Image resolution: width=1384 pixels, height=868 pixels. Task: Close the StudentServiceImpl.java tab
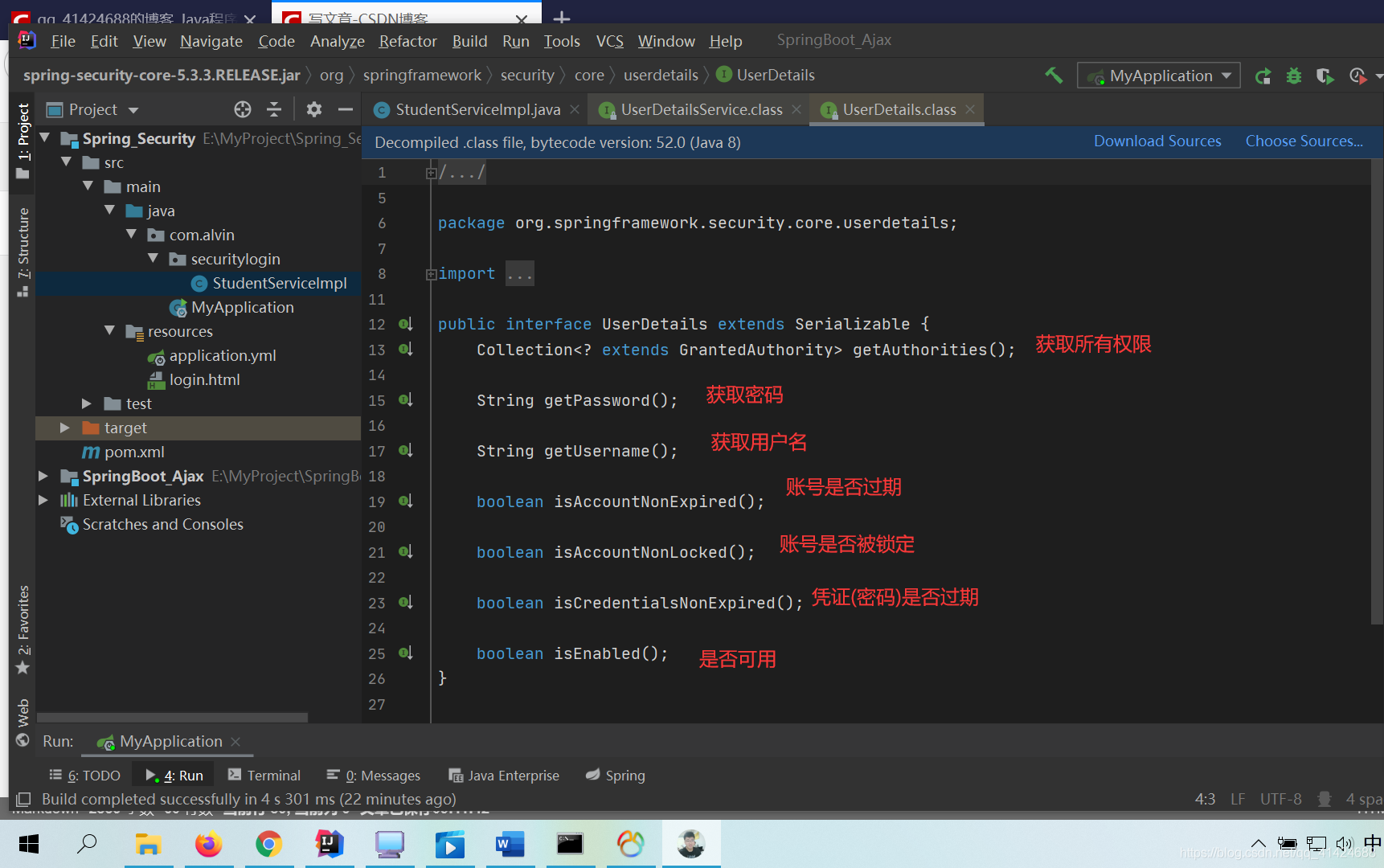coord(575,110)
